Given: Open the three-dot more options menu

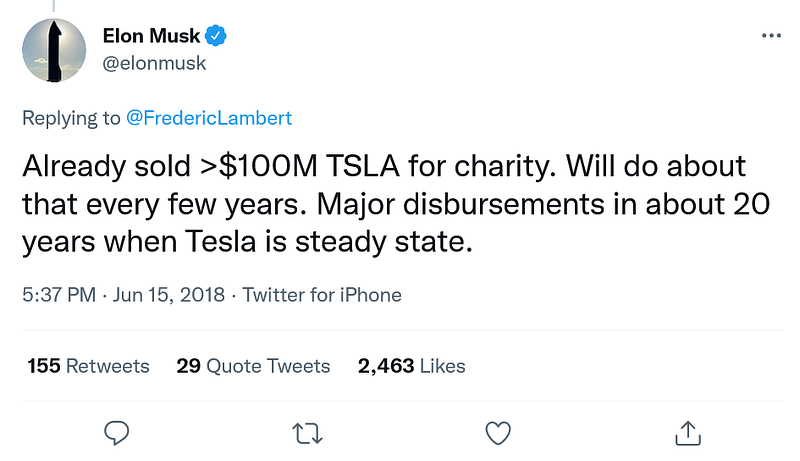Looking at the screenshot, I should click(x=771, y=36).
